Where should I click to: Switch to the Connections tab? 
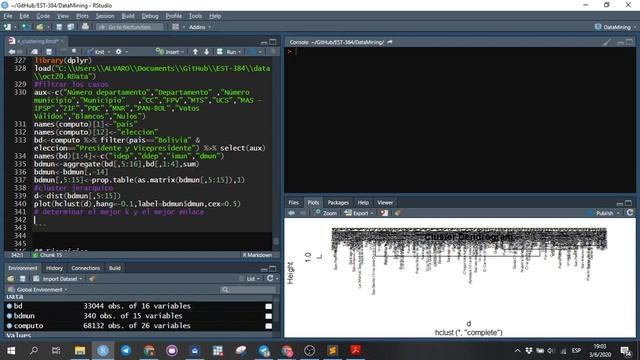point(85,268)
